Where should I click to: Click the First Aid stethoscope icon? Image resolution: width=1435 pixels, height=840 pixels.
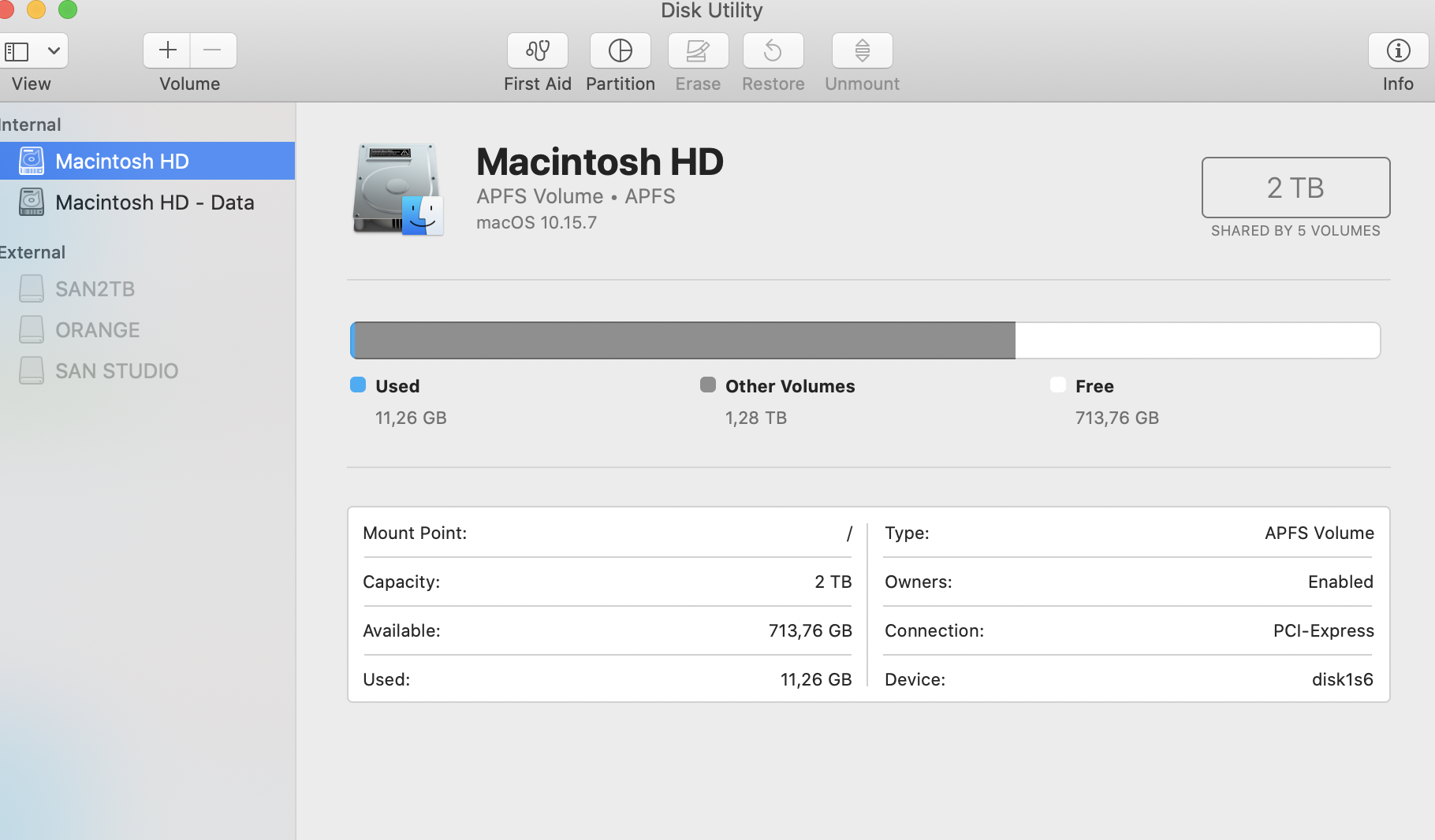click(538, 50)
